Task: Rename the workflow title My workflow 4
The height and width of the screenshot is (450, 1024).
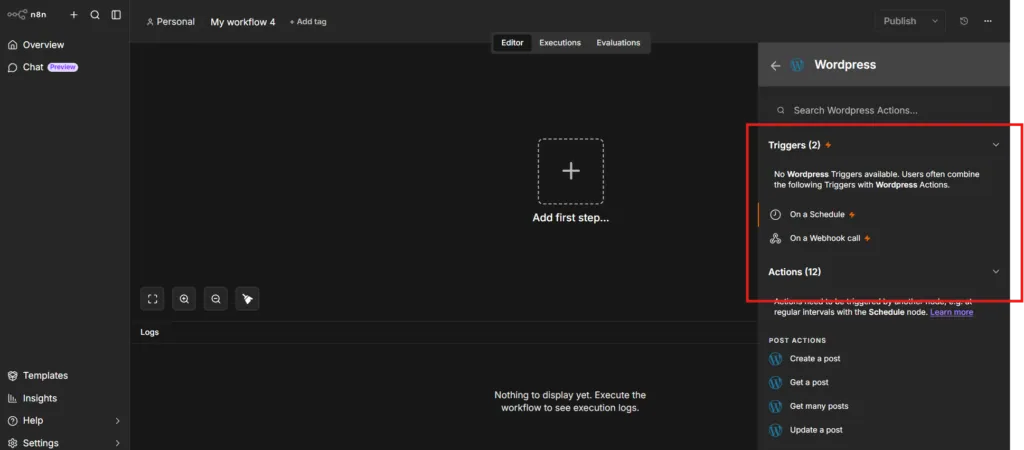Action: [x=243, y=22]
